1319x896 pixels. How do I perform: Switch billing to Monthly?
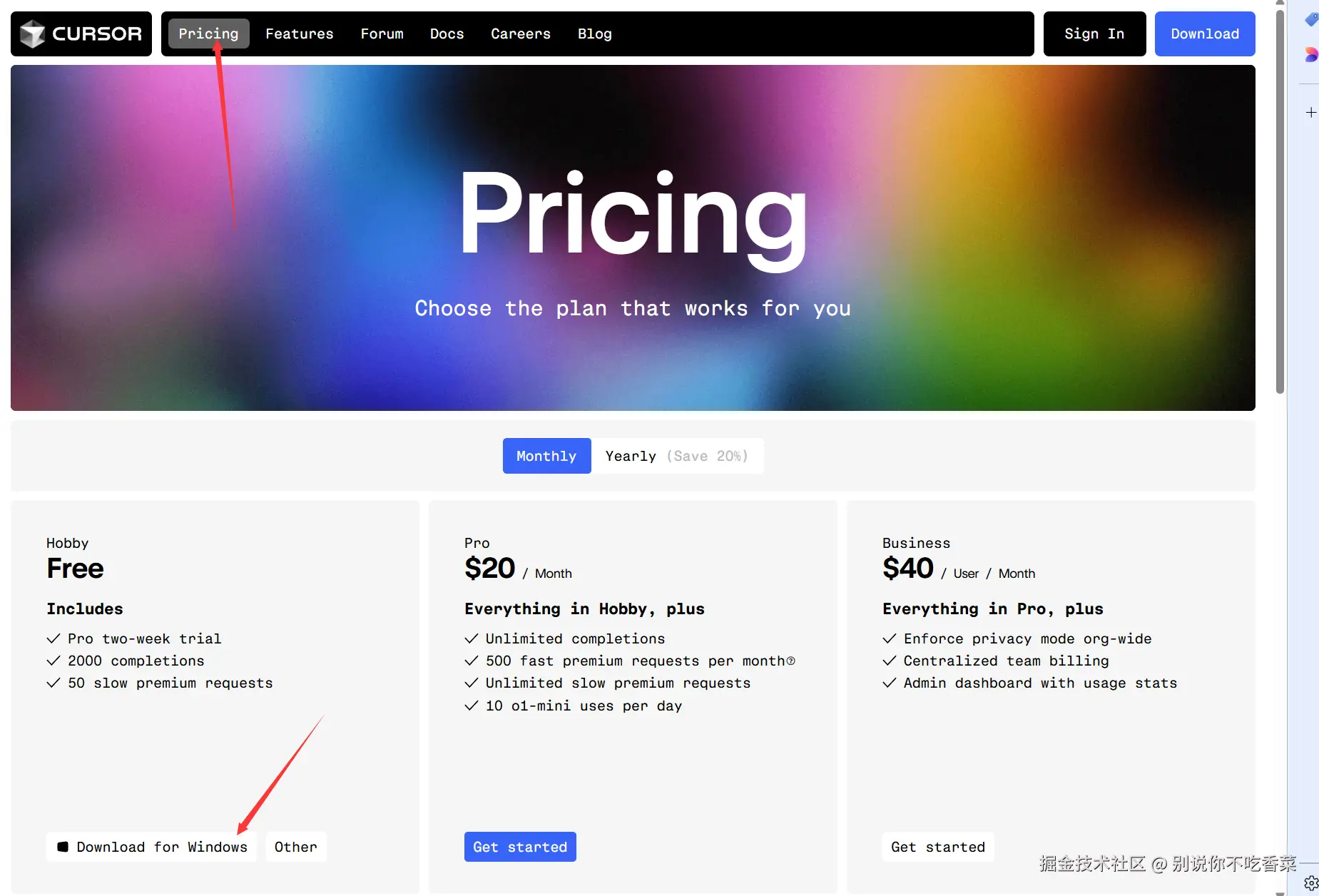pos(546,456)
